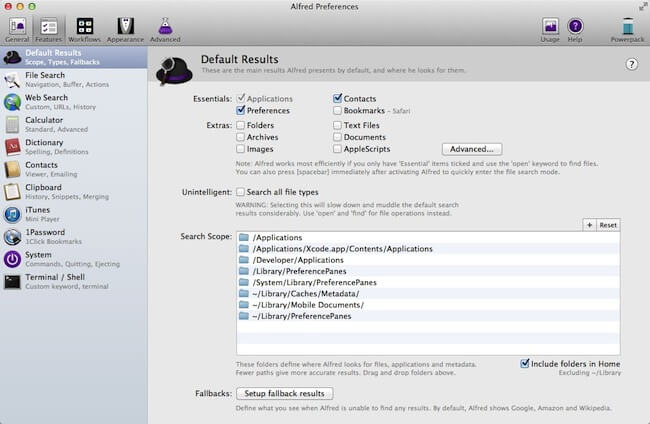The width and height of the screenshot is (650, 424).
Task: Open the Help toolbar icon
Action: (x=575, y=26)
